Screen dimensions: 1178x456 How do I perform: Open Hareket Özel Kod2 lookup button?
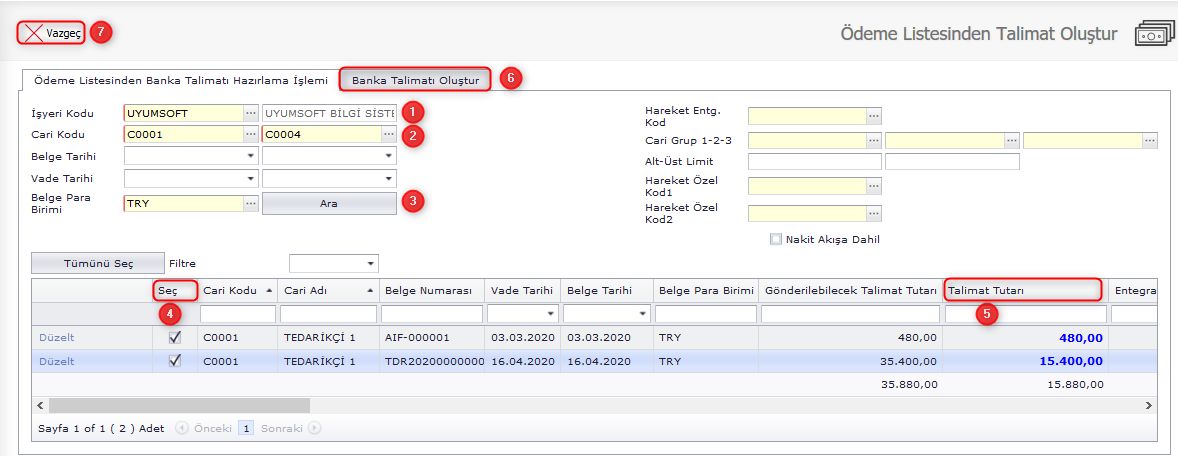coord(874,214)
